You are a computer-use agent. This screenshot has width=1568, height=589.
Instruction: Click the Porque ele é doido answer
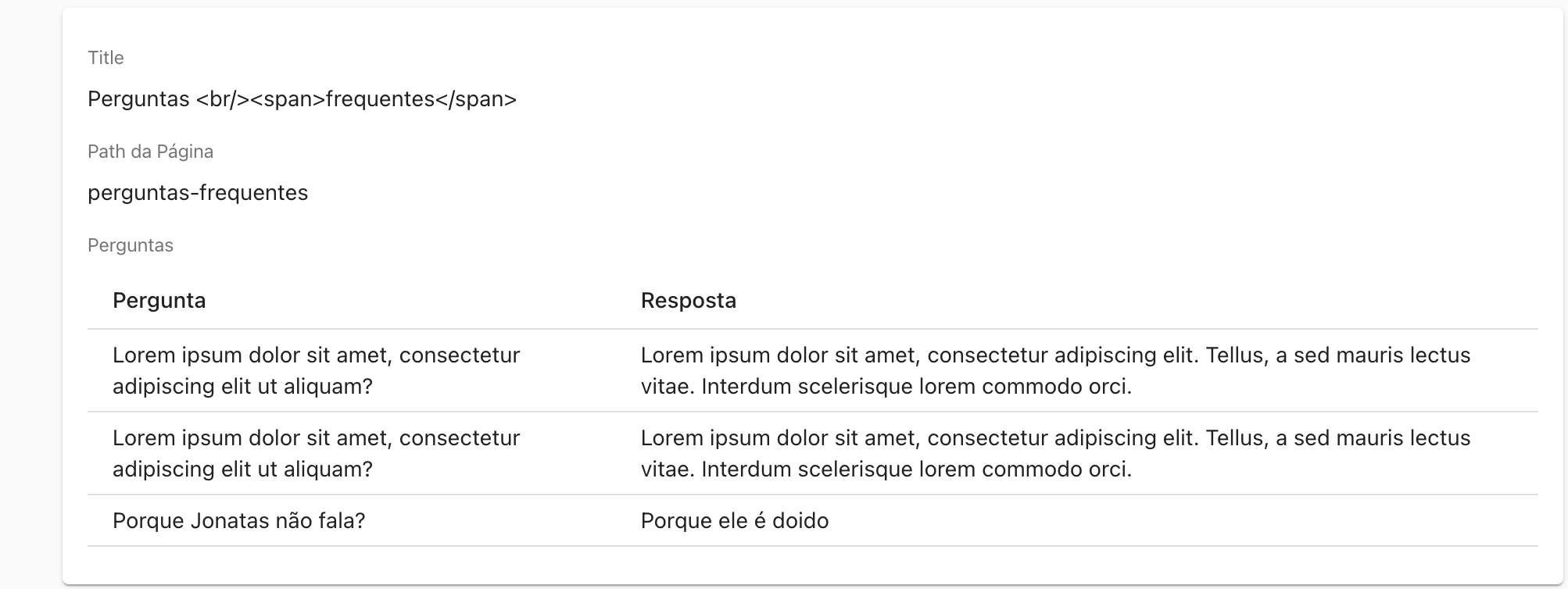[735, 521]
